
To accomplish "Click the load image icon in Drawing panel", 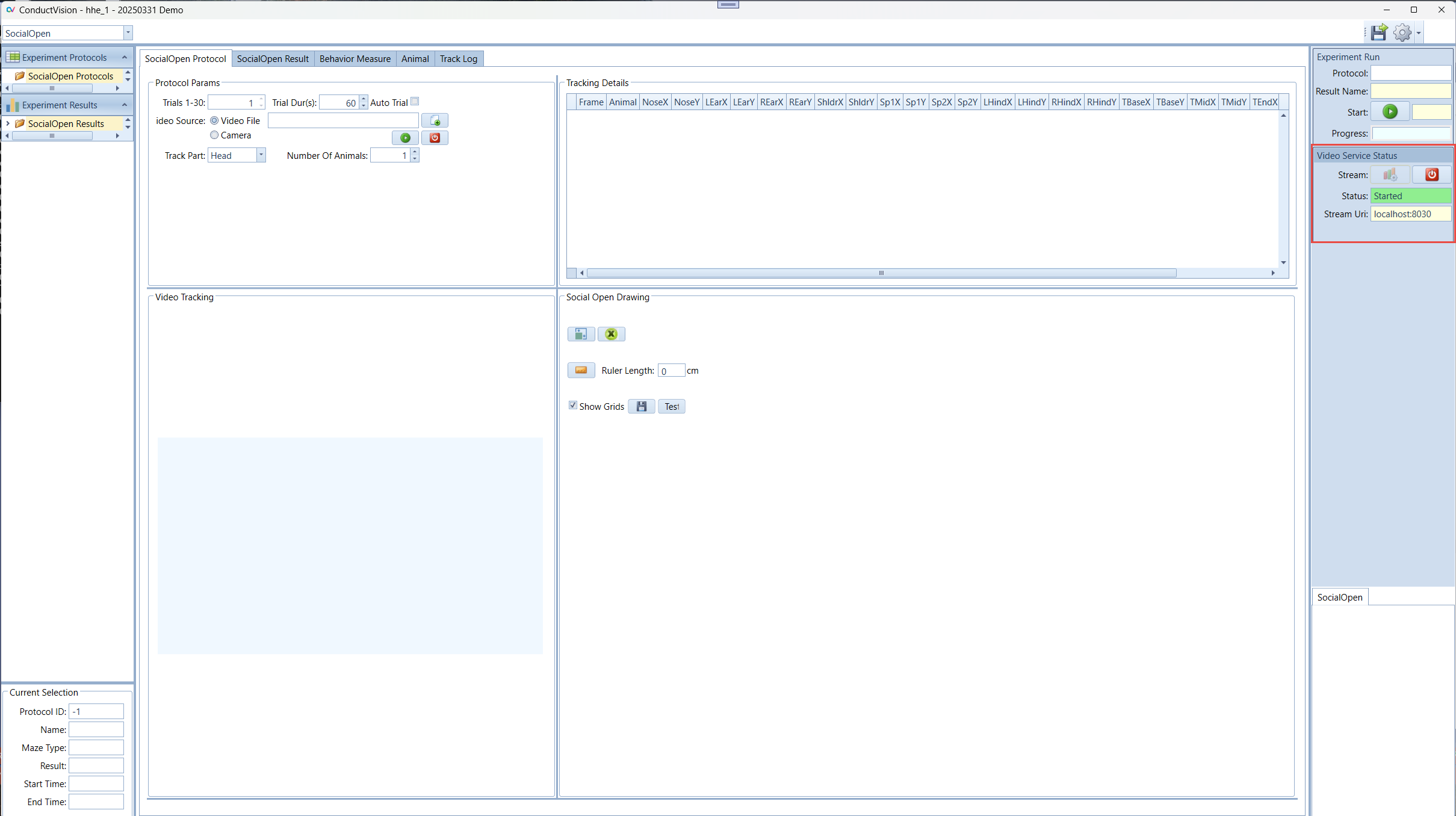I will pyautogui.click(x=581, y=334).
